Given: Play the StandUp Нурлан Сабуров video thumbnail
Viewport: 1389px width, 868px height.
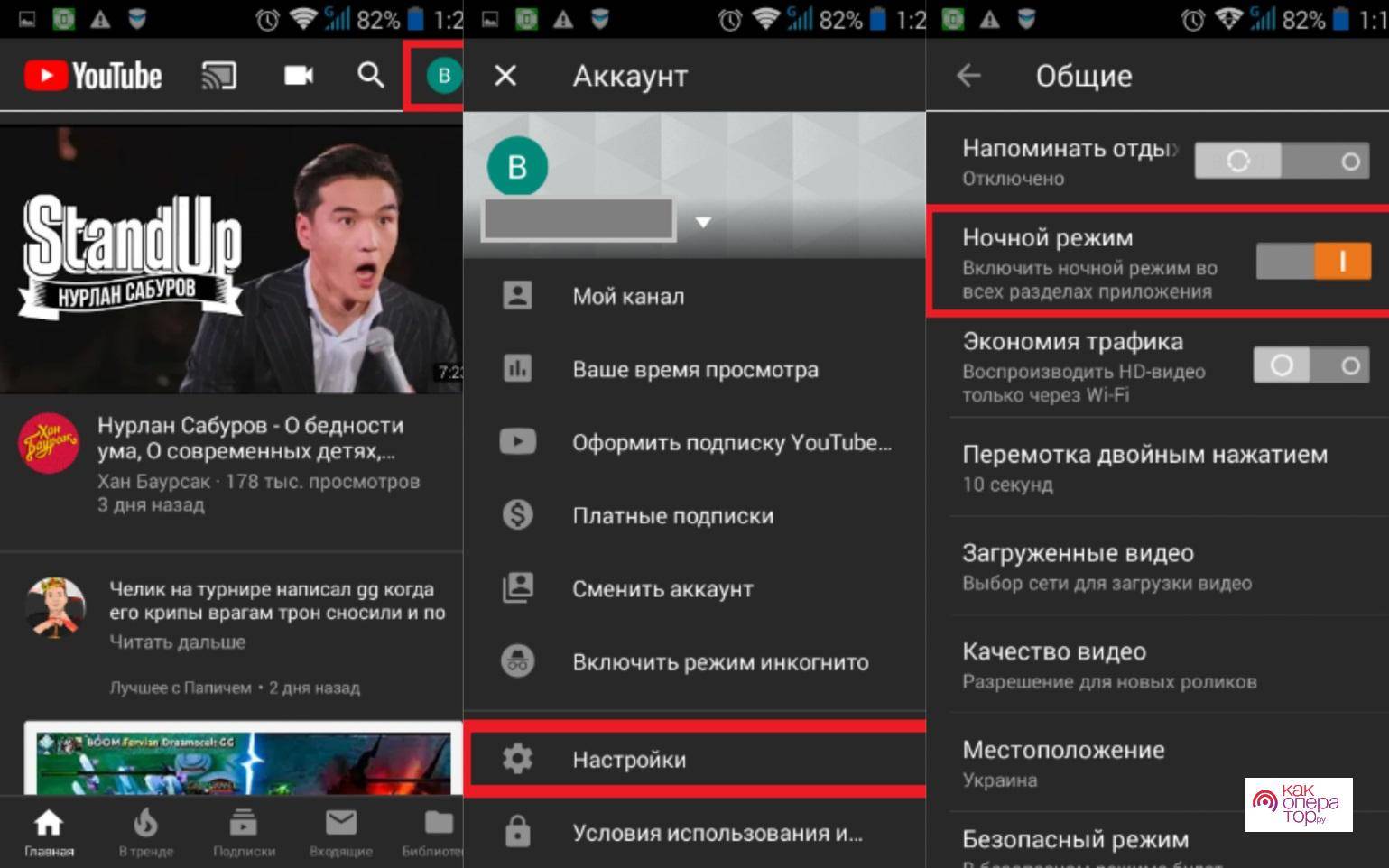Looking at the screenshot, I should tap(231, 260).
